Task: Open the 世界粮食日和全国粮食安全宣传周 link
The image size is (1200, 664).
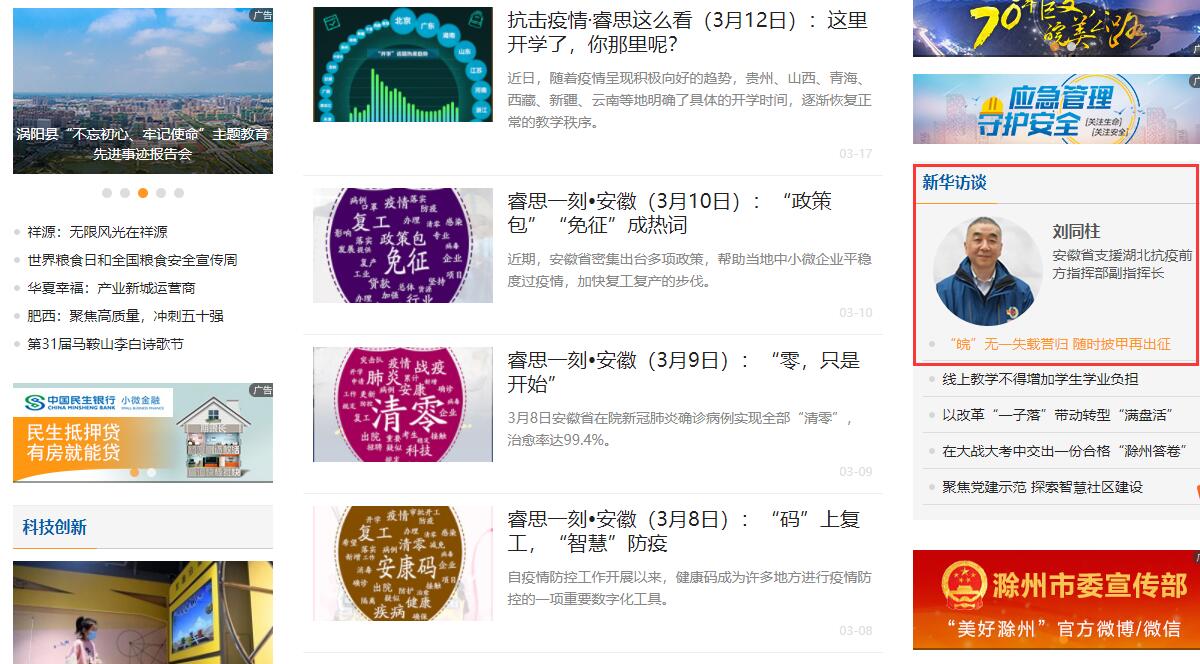Action: click(x=133, y=260)
